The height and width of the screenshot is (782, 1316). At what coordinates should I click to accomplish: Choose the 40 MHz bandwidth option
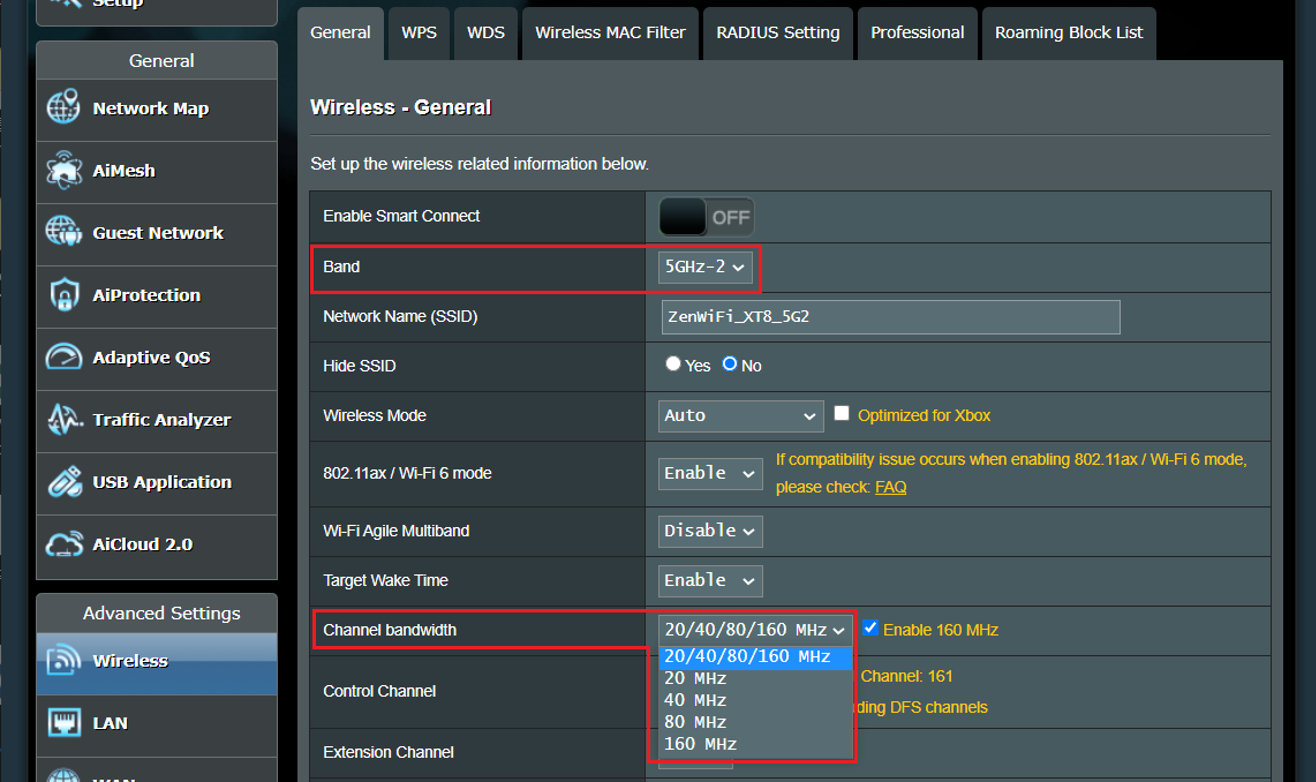(755, 701)
